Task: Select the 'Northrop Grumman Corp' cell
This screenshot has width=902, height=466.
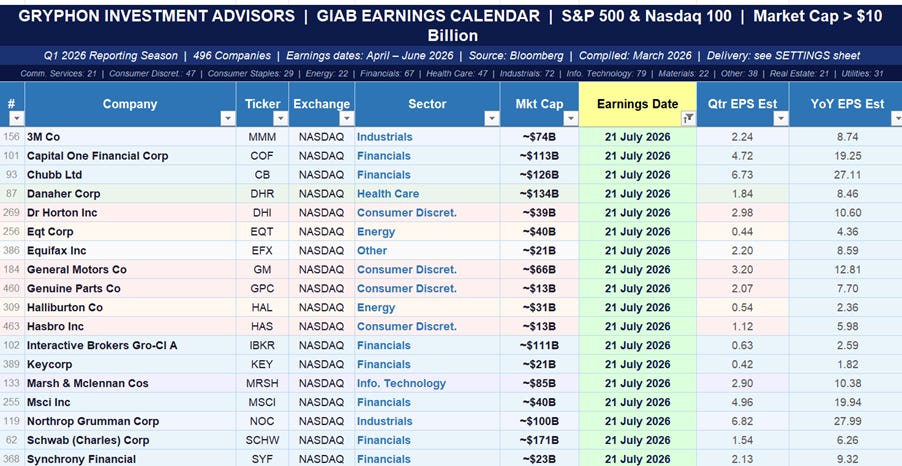Action: [x=130, y=422]
